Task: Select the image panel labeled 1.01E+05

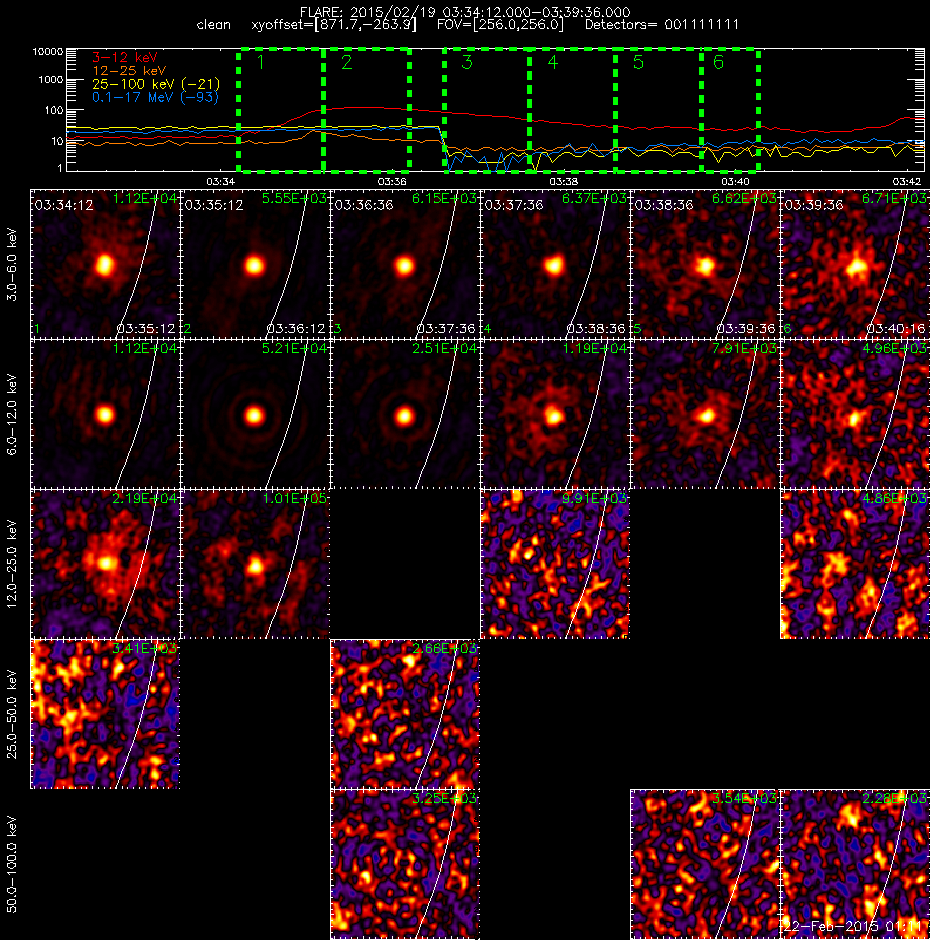Action: 255,564
